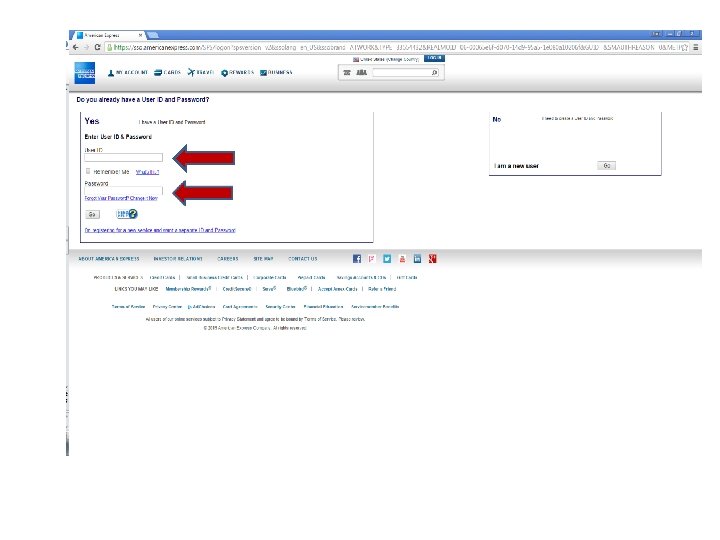Screen dimensions: 720x540
Task: Open Site Map footer link
Action: click(x=264, y=259)
